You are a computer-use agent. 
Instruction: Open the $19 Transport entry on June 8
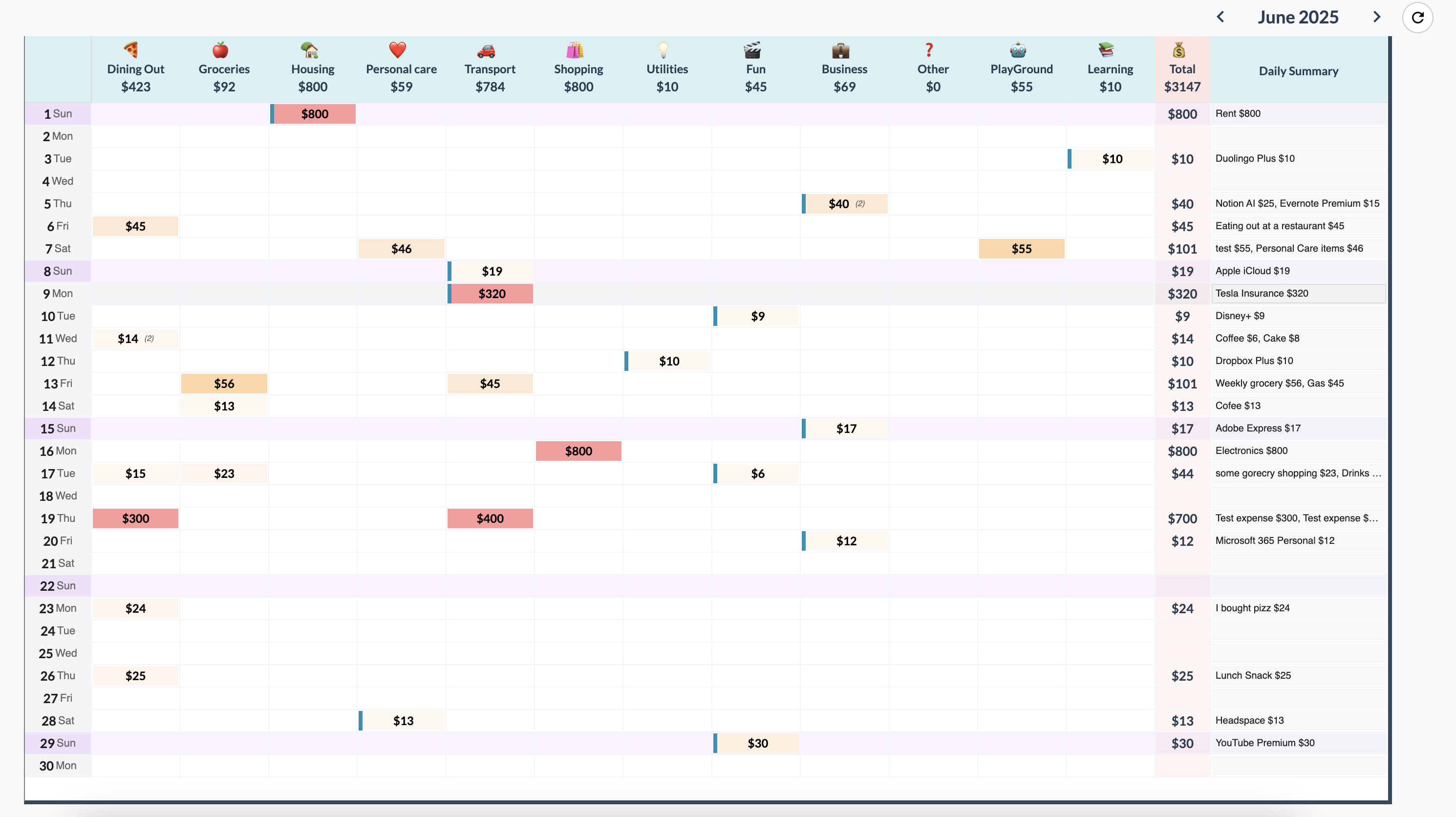pyautogui.click(x=491, y=271)
